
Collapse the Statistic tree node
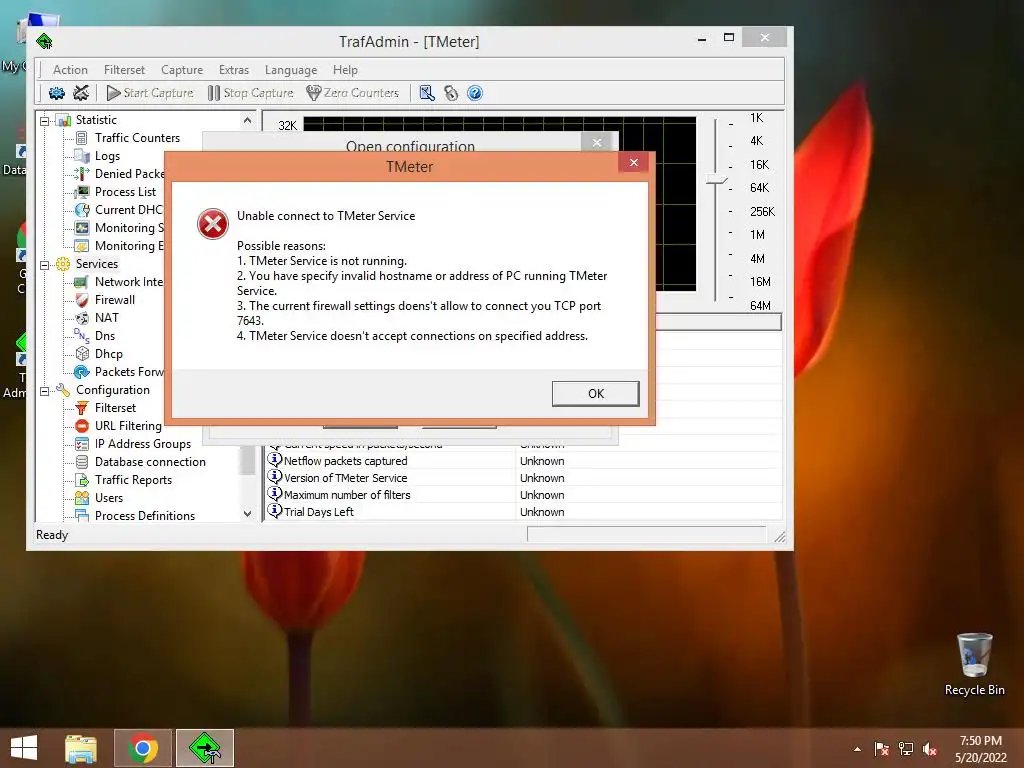(x=44, y=121)
